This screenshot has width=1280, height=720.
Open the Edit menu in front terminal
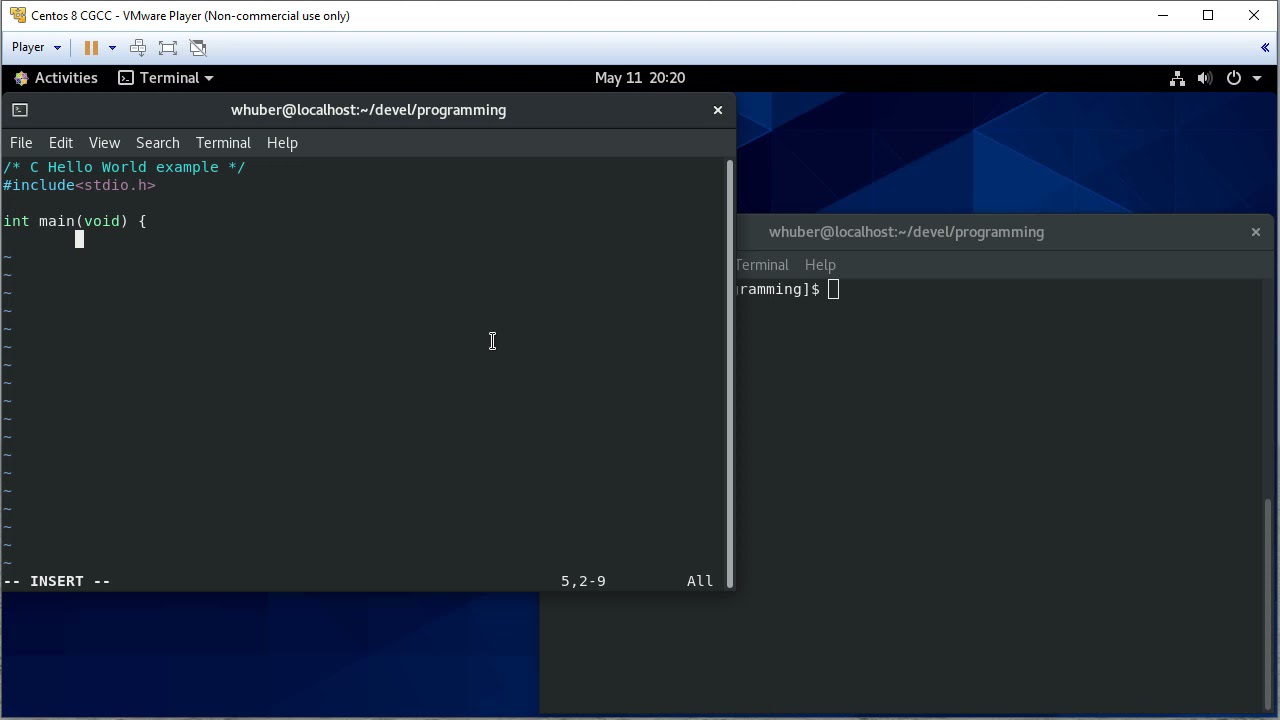[x=61, y=143]
